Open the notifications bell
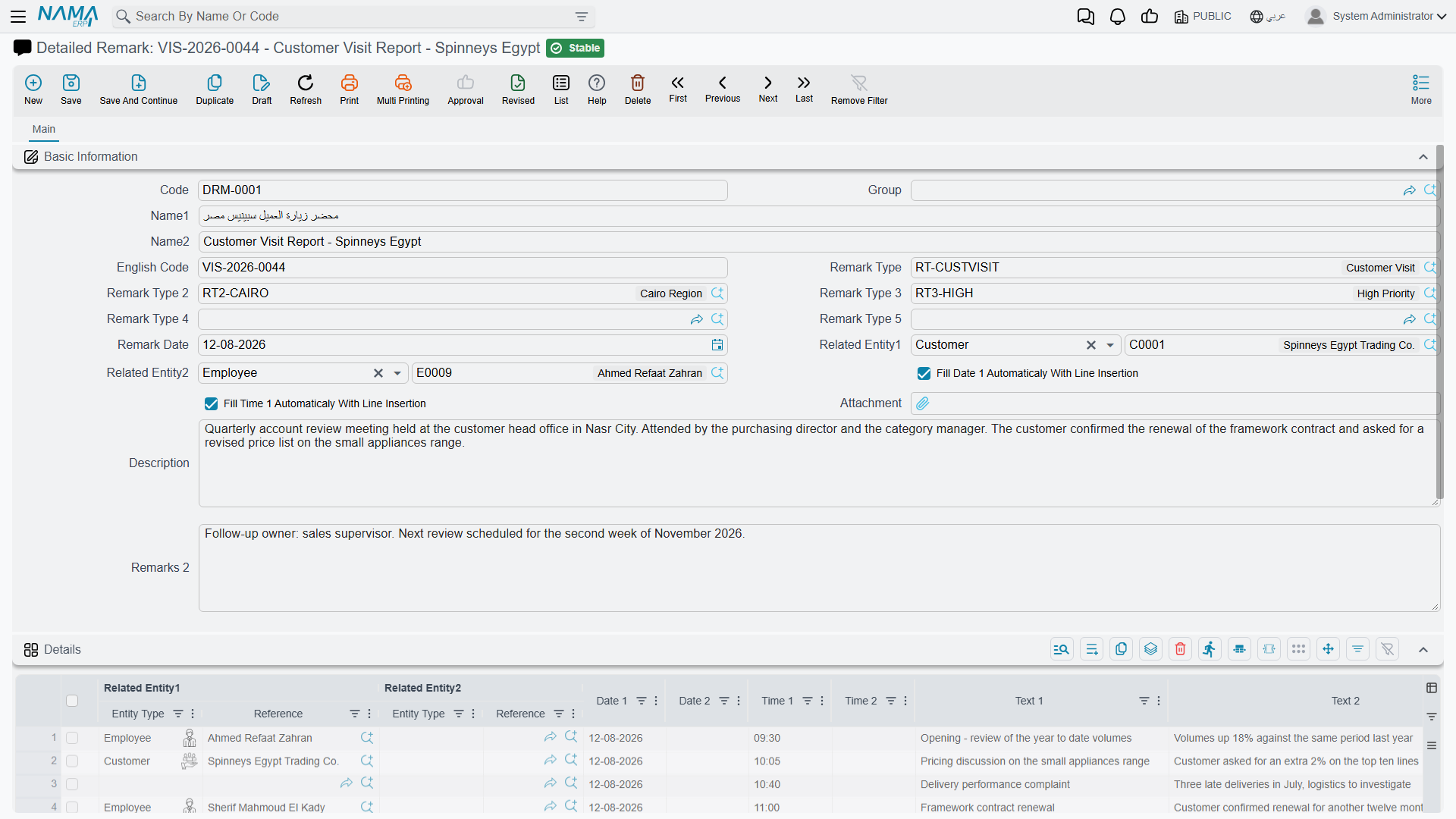 click(x=1118, y=17)
